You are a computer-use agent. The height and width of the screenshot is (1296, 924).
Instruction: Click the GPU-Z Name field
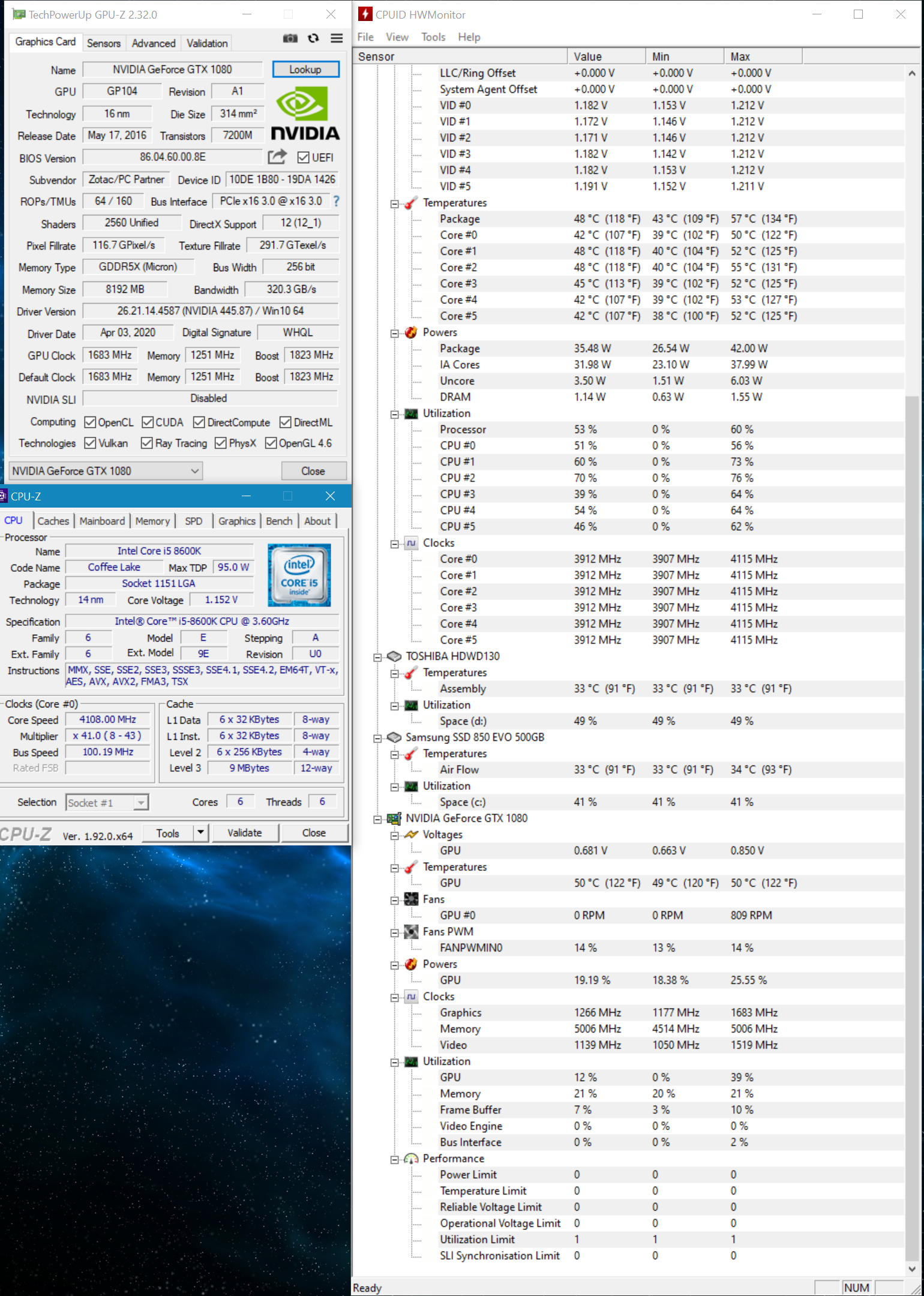(173, 70)
